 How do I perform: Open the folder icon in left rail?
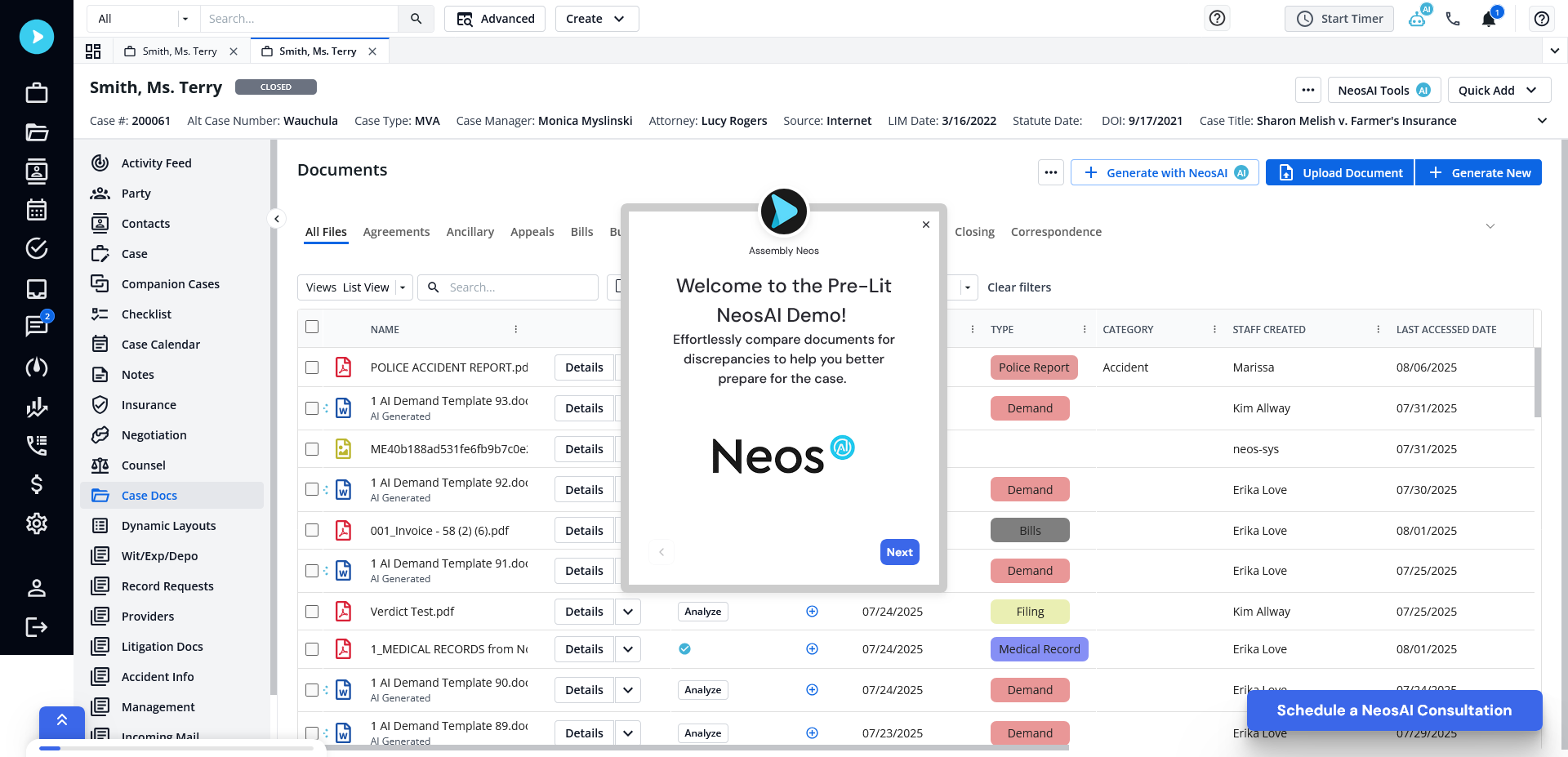[37, 132]
